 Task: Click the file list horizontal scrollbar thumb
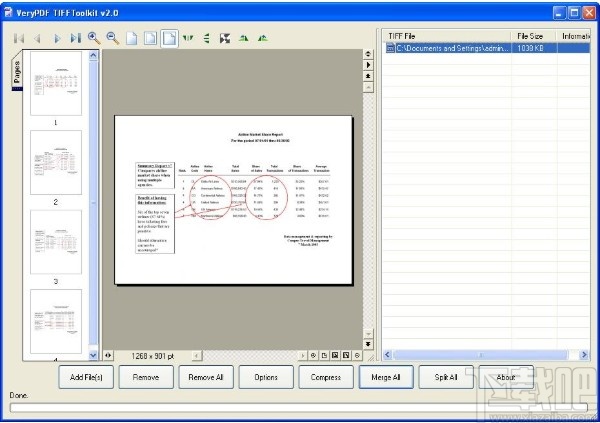481,355
